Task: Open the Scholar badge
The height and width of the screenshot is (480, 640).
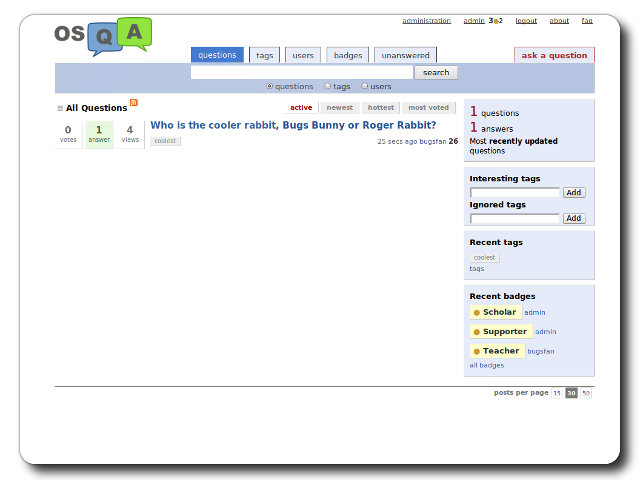Action: 499,313
